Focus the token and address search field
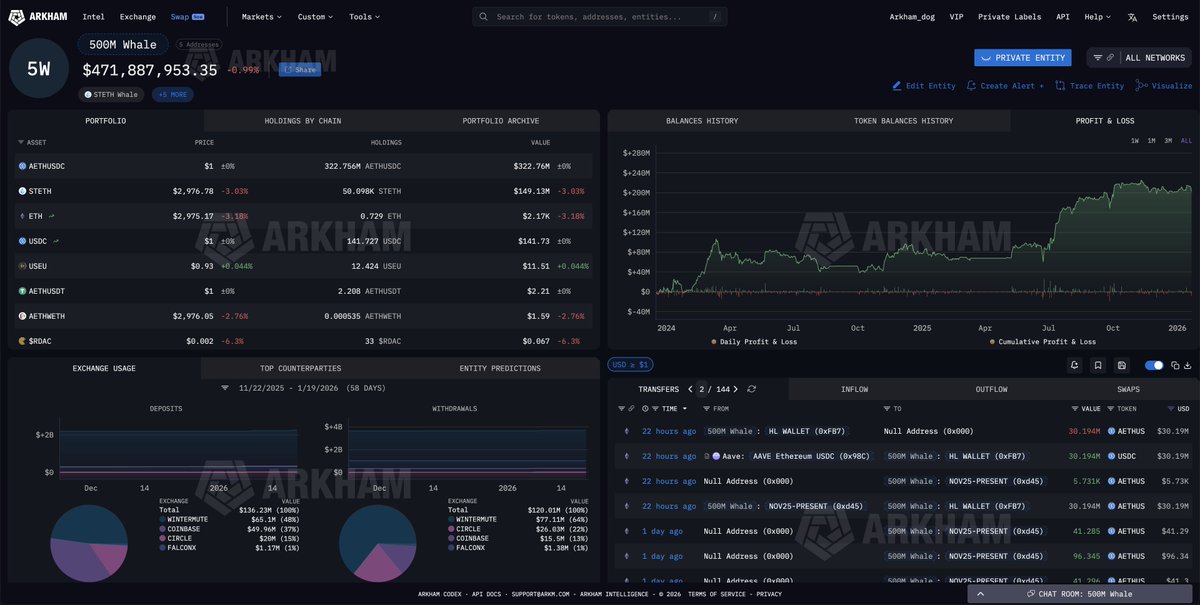 (x=600, y=17)
